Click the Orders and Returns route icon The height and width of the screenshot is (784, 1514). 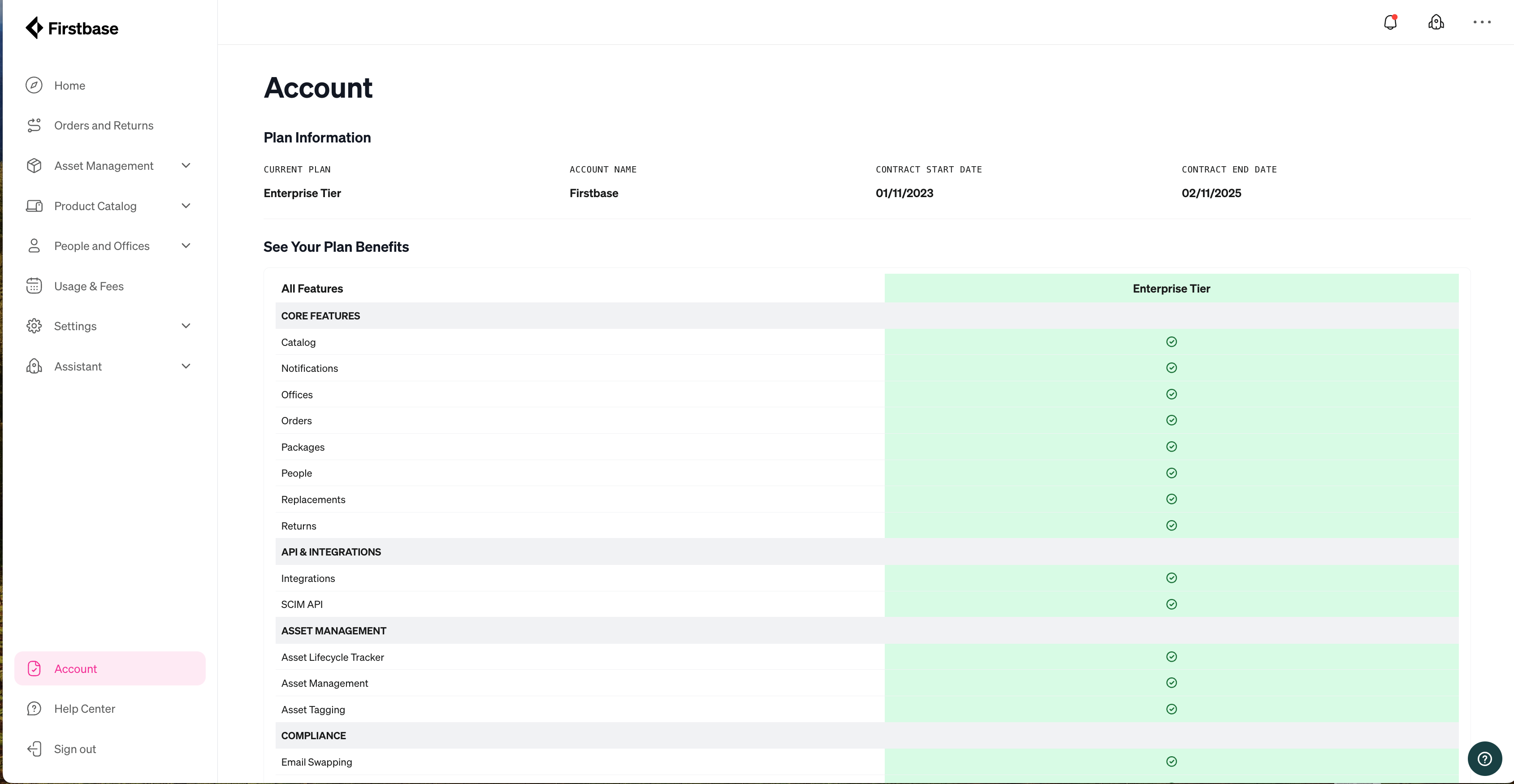point(34,125)
